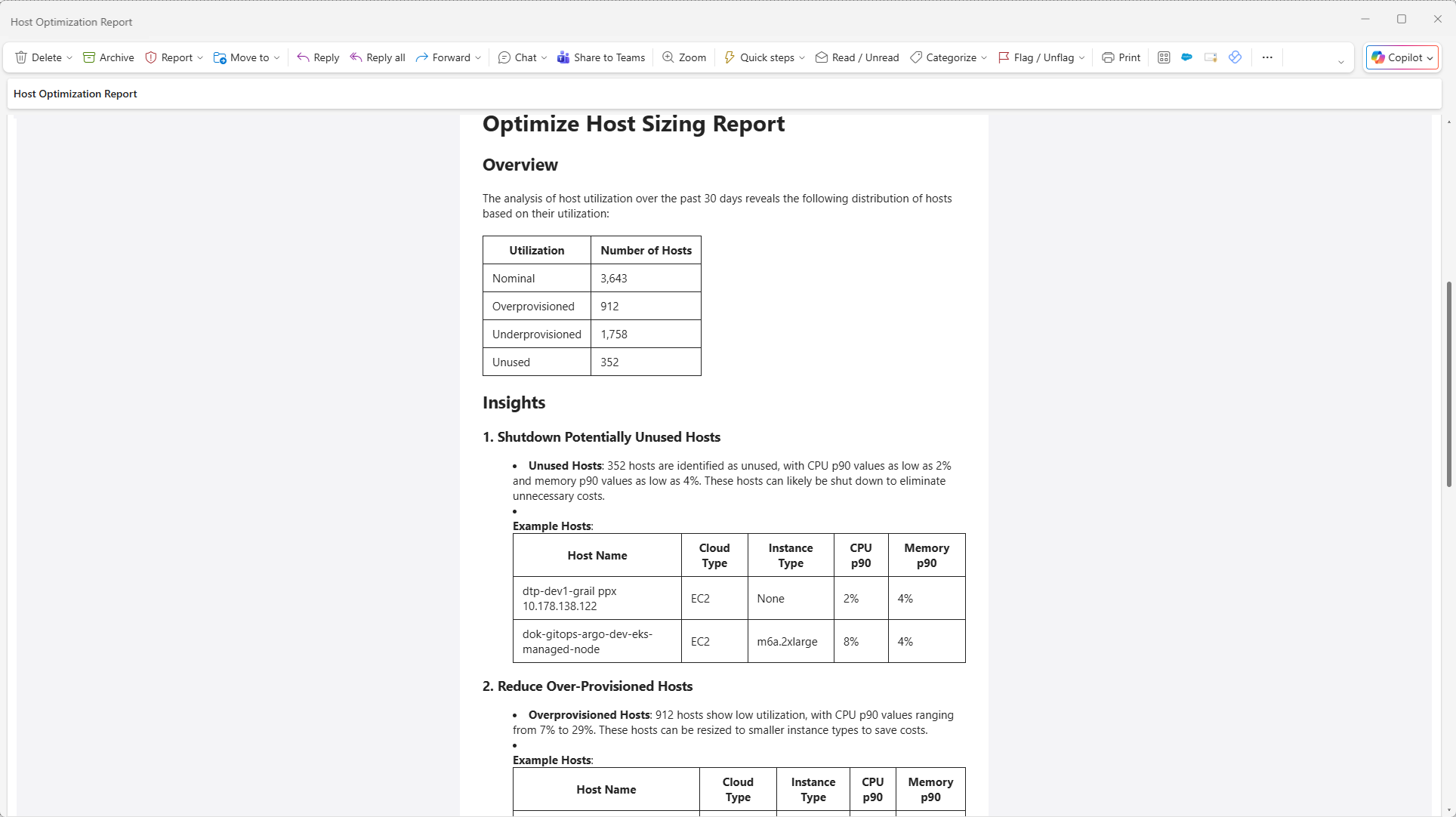Launch the Salesforce add-in icon

pos(1186,57)
